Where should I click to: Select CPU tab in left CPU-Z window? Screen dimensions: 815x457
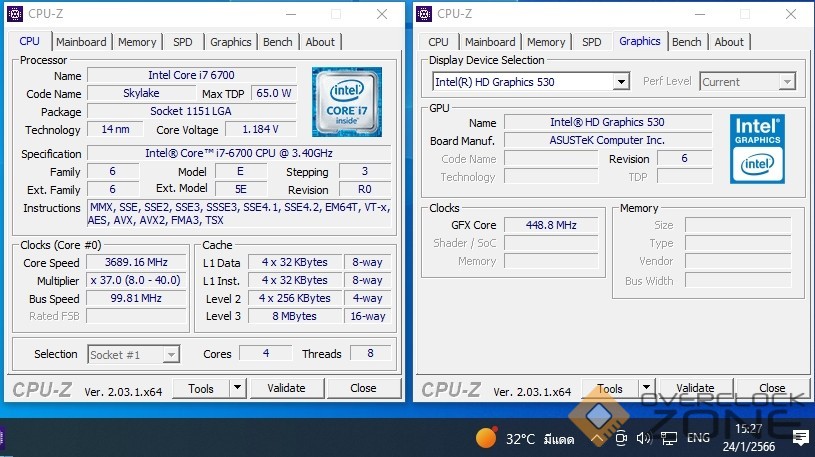tap(30, 41)
